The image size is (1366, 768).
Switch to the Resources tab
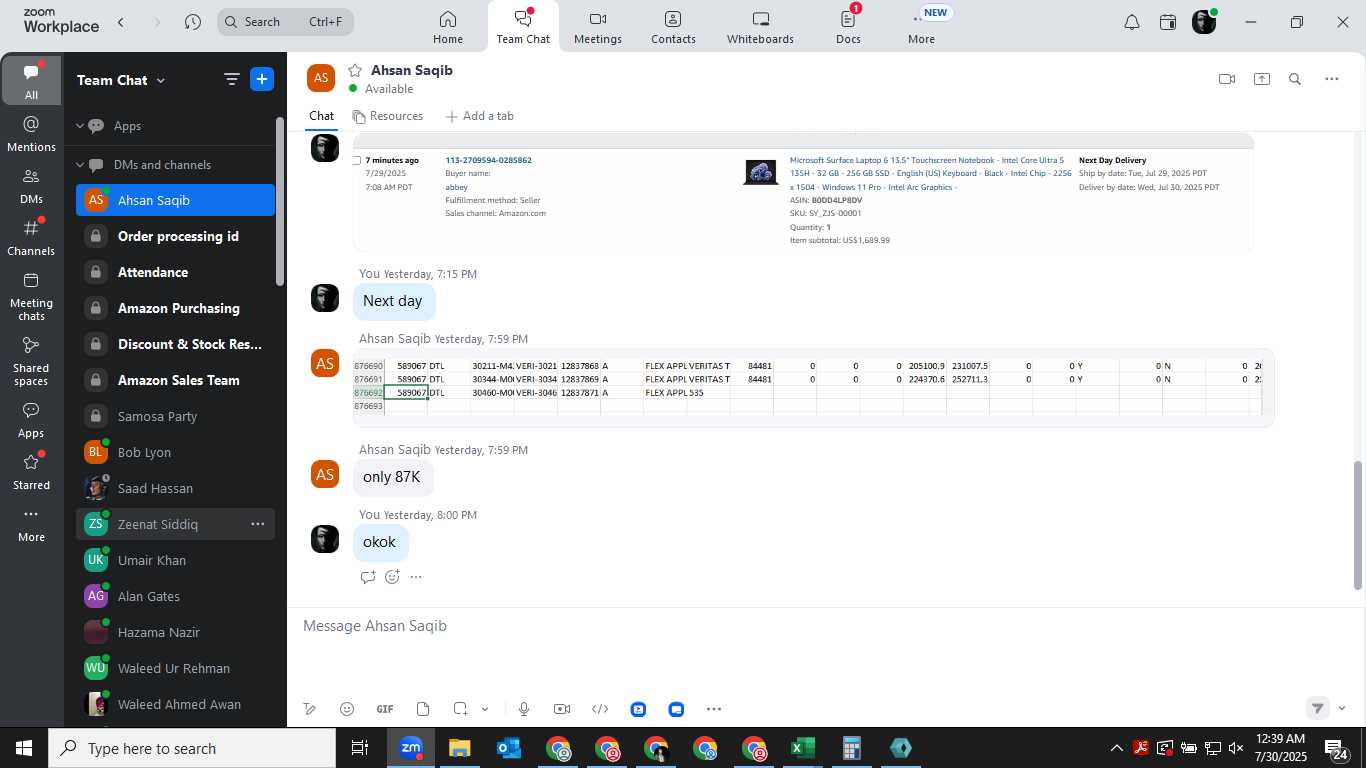387,116
